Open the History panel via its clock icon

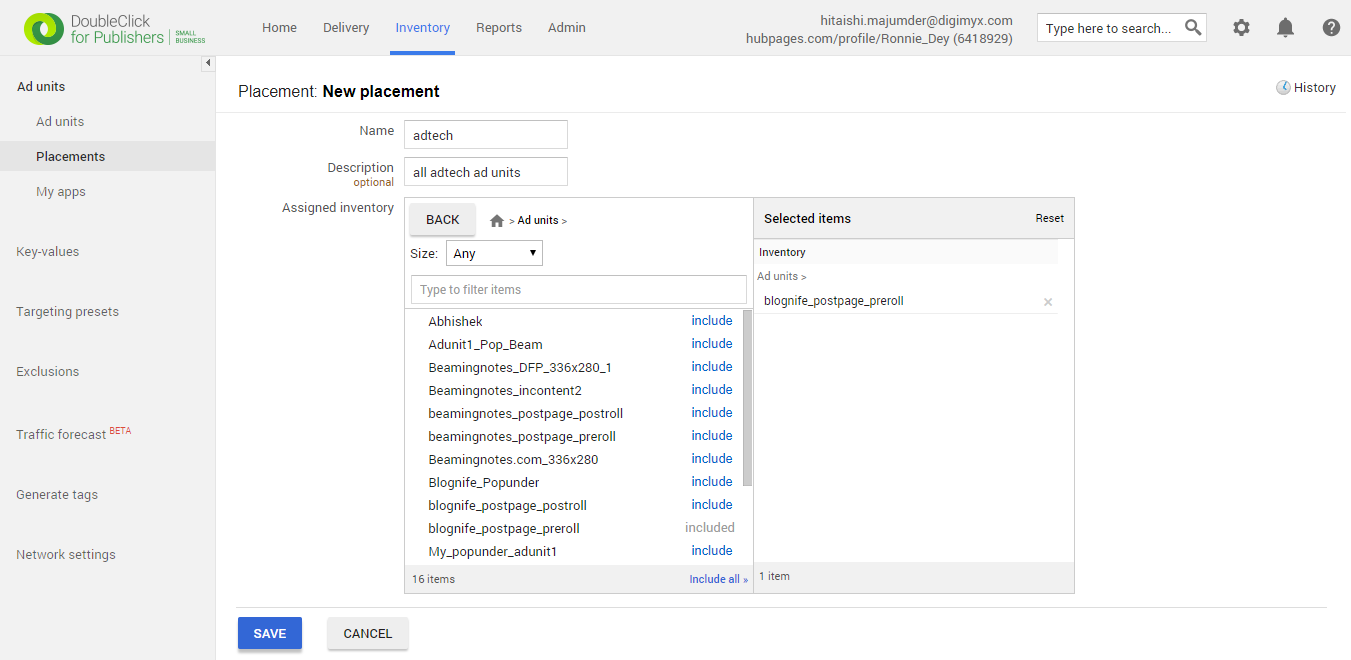coord(1283,88)
